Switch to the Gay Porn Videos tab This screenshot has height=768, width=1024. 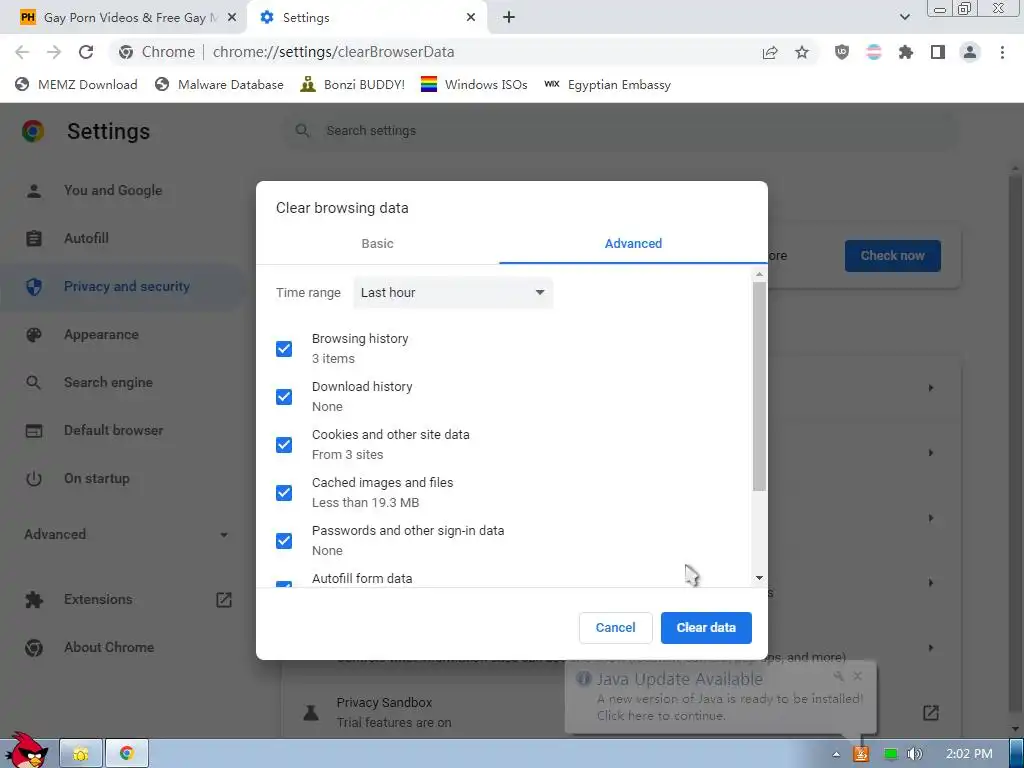(x=123, y=18)
